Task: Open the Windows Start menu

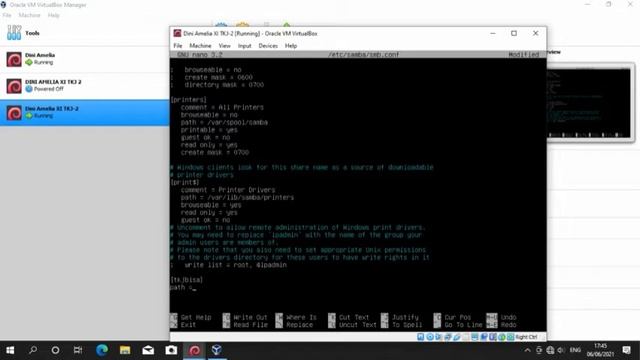Action: 10,350
